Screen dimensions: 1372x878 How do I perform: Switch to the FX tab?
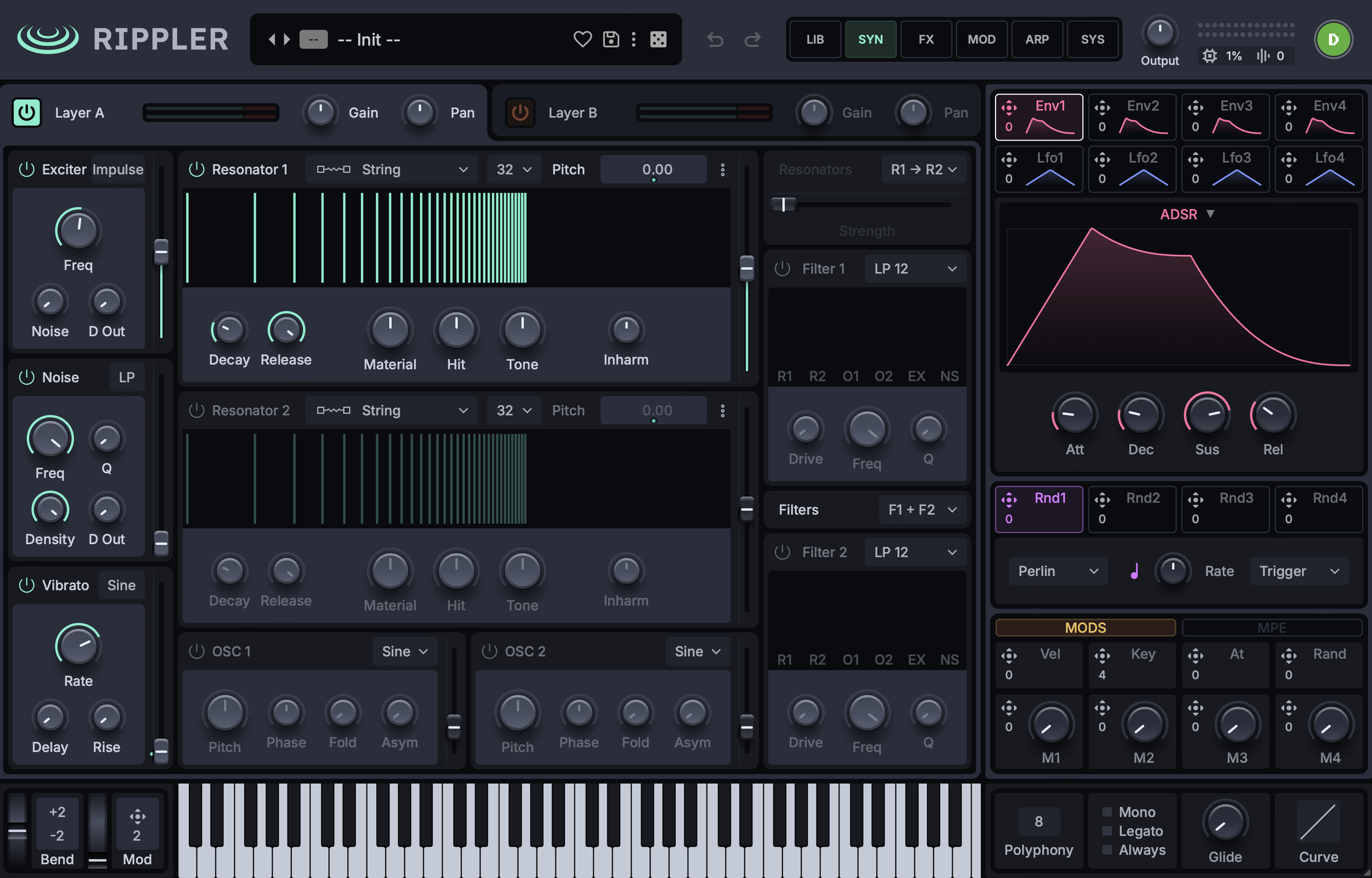pos(926,40)
